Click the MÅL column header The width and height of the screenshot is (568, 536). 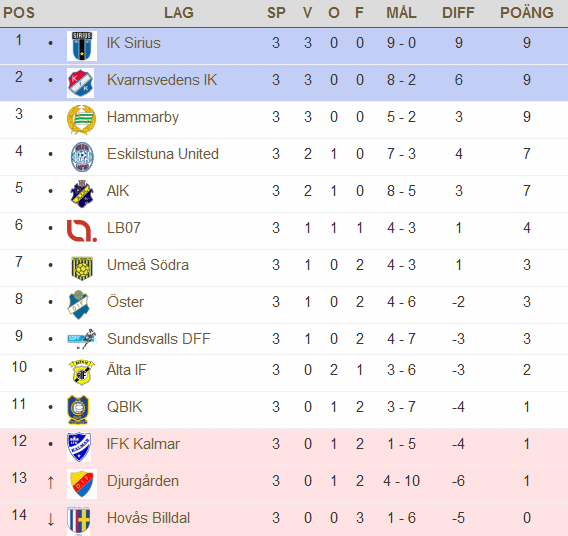[x=401, y=13]
